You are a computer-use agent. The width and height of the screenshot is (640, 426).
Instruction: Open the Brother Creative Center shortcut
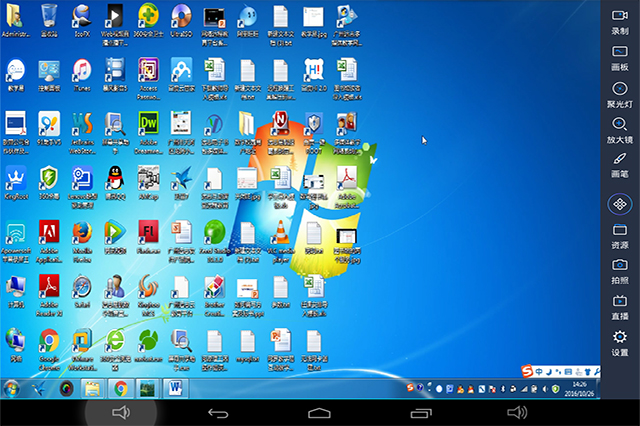215,295
